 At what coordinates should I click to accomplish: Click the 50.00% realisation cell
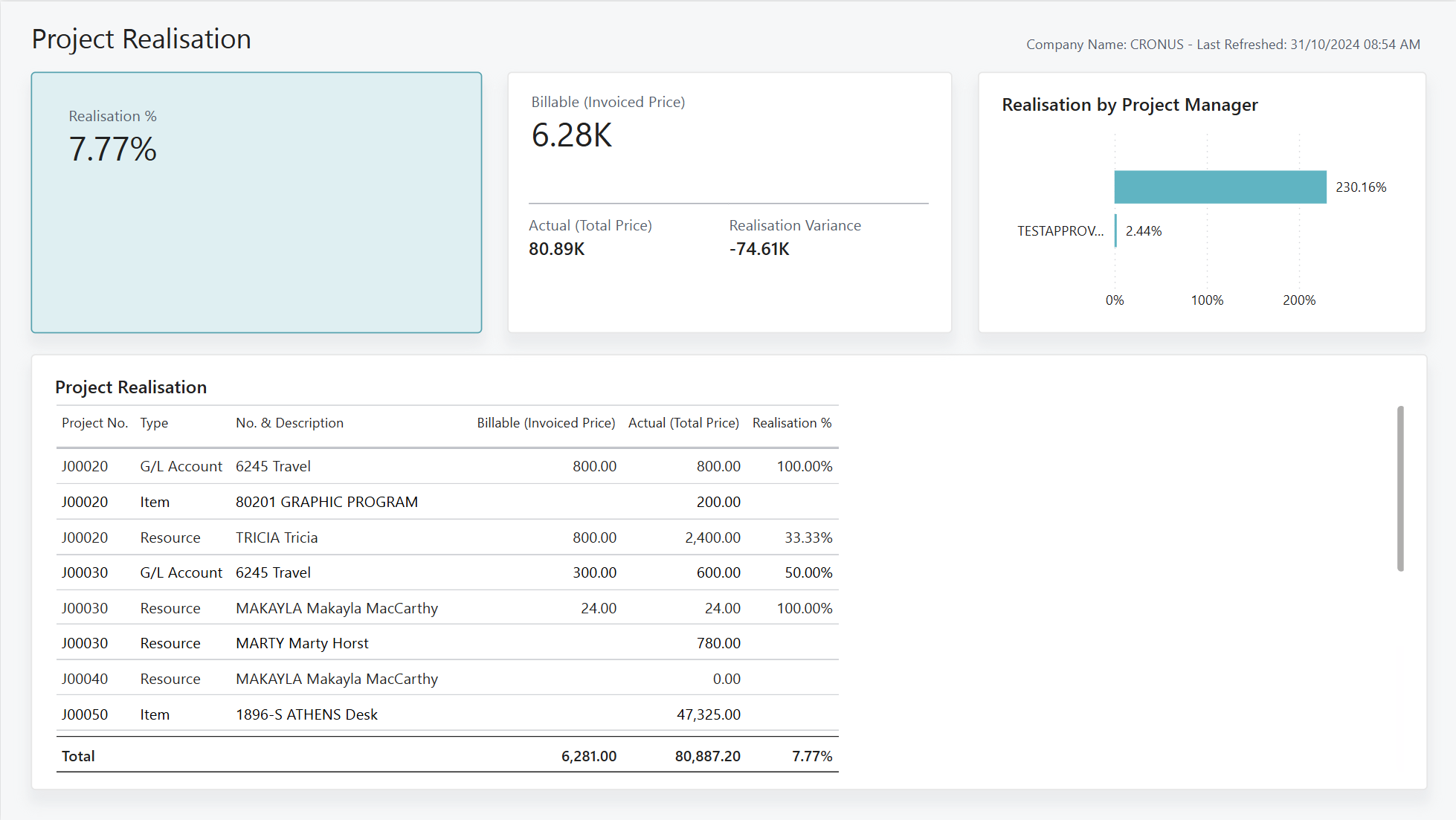pos(808,572)
